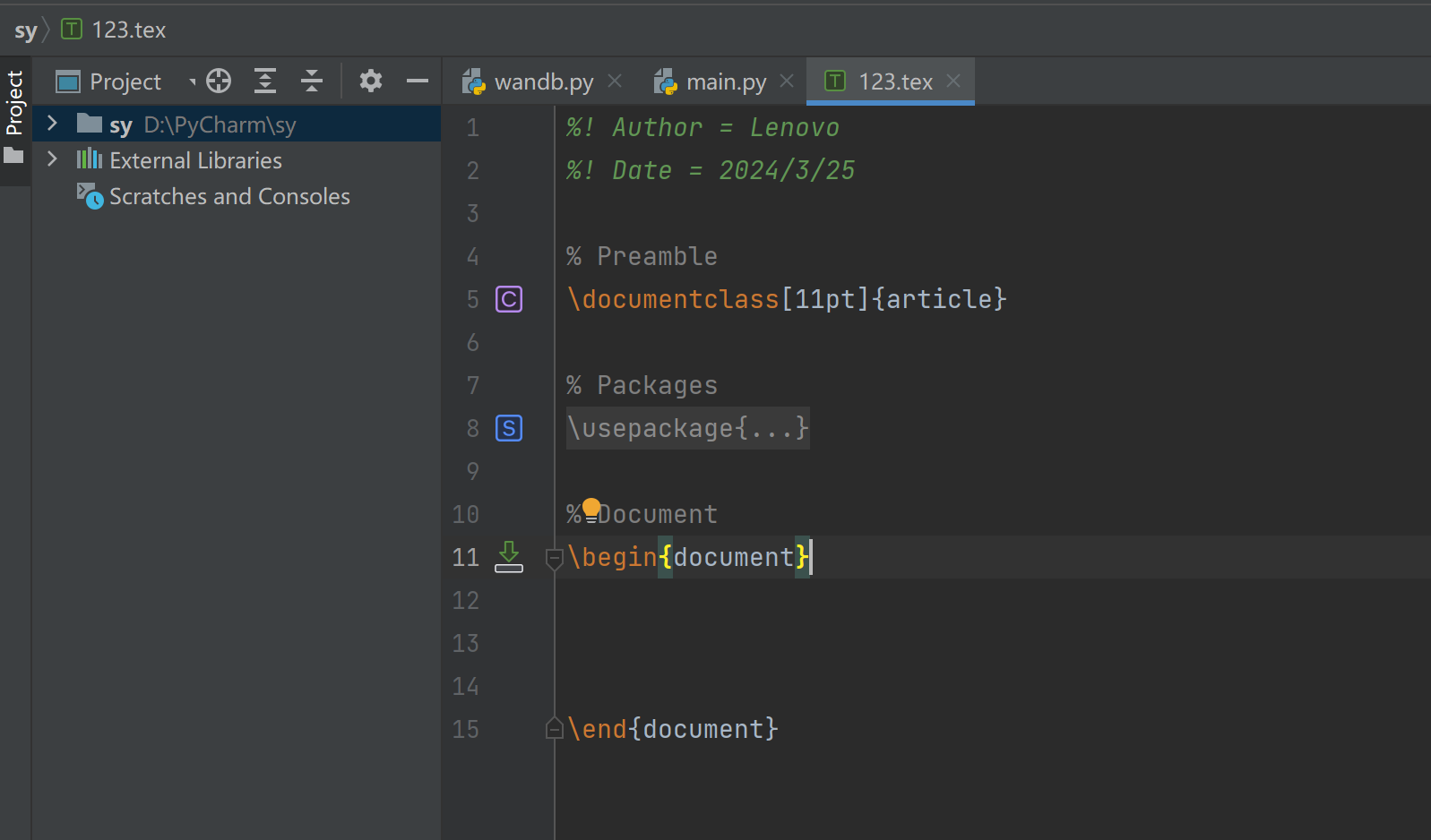The width and height of the screenshot is (1431, 840).
Task: Close the 123.tex tab
Action: pos(953,81)
